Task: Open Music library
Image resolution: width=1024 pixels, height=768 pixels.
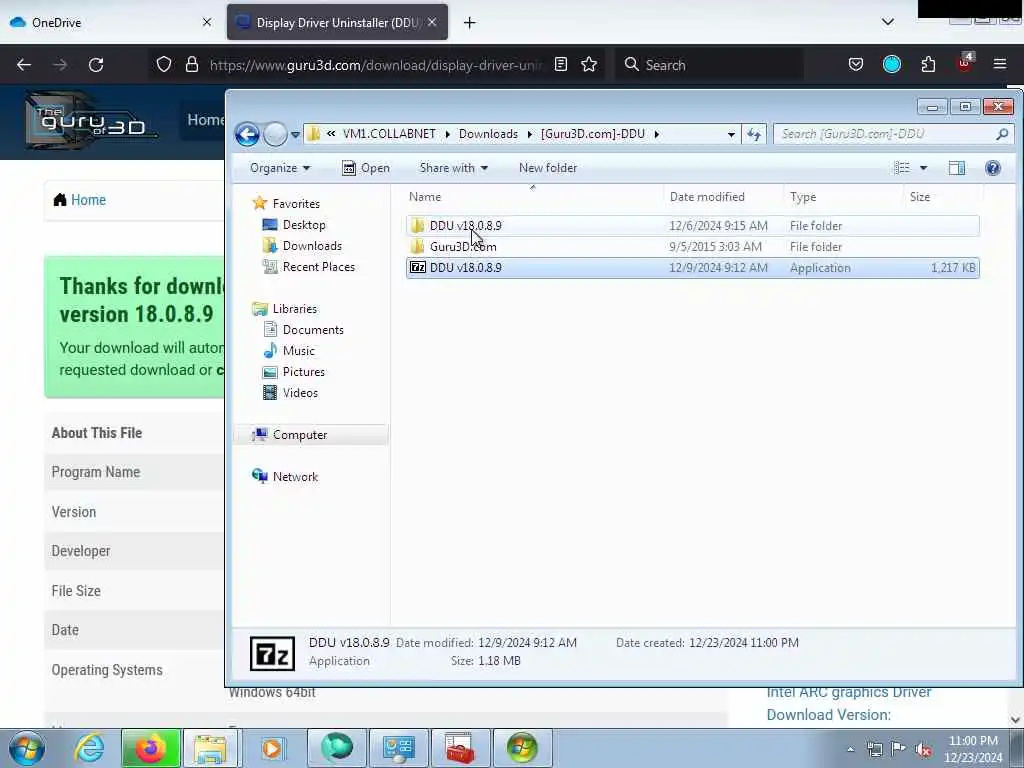Action: click(298, 351)
